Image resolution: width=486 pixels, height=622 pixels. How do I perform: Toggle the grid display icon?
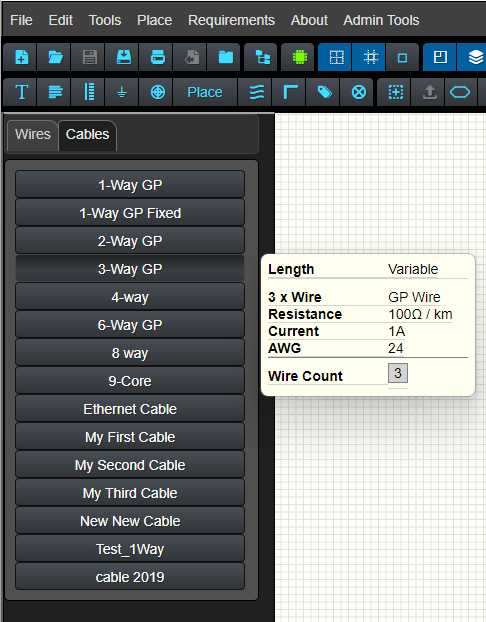tap(336, 58)
